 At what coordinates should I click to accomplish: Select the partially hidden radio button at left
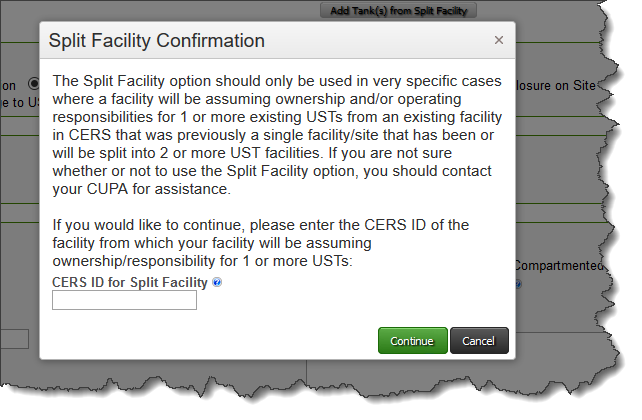(33, 85)
